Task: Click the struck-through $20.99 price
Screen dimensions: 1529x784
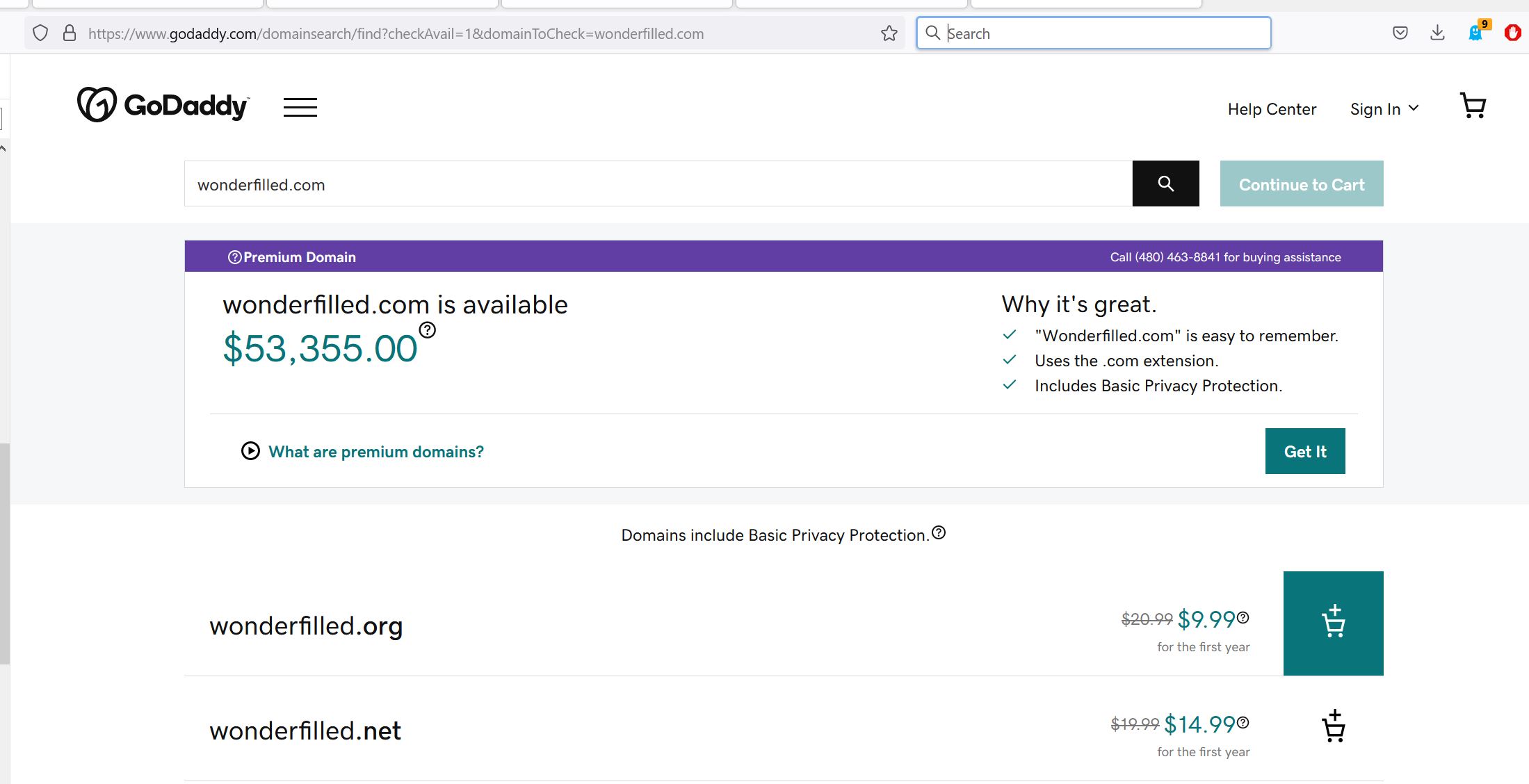Action: [x=1147, y=619]
